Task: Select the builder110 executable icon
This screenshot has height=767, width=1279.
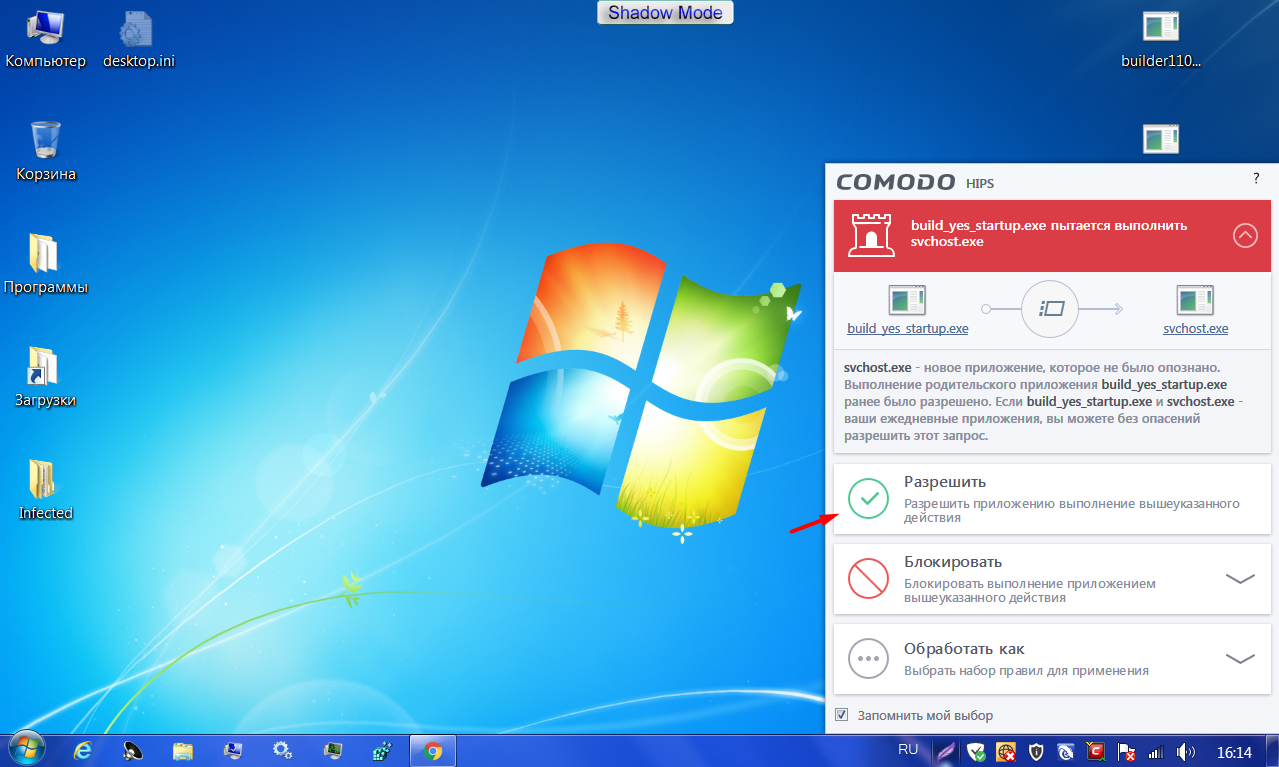Action: pyautogui.click(x=1161, y=38)
